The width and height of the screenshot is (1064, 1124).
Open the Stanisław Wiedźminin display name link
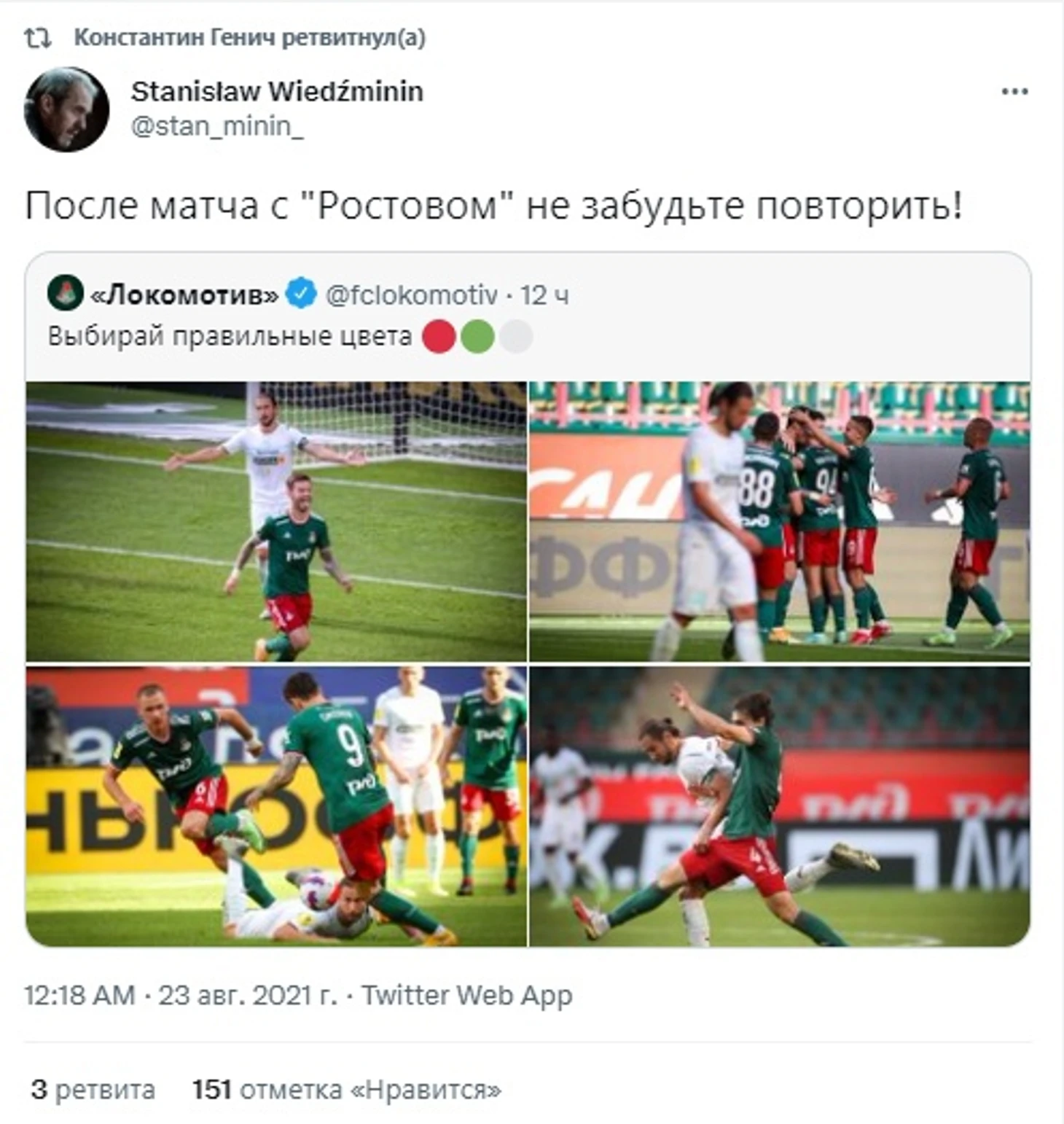[x=277, y=91]
